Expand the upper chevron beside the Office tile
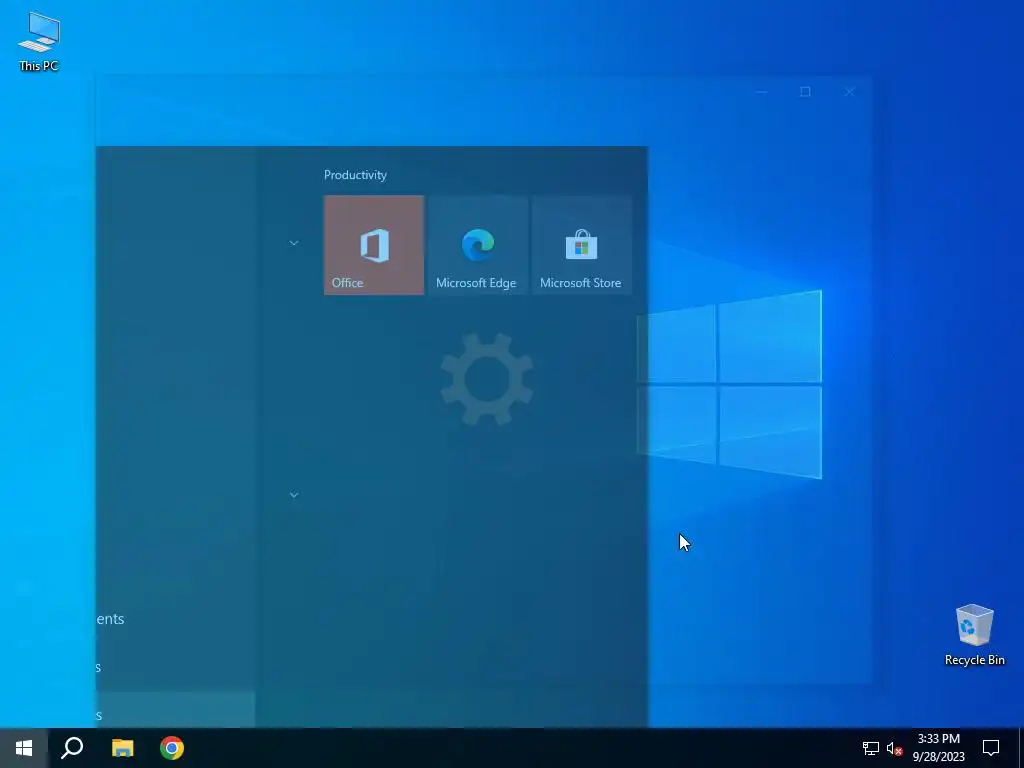This screenshot has height=768, width=1024. [x=294, y=243]
